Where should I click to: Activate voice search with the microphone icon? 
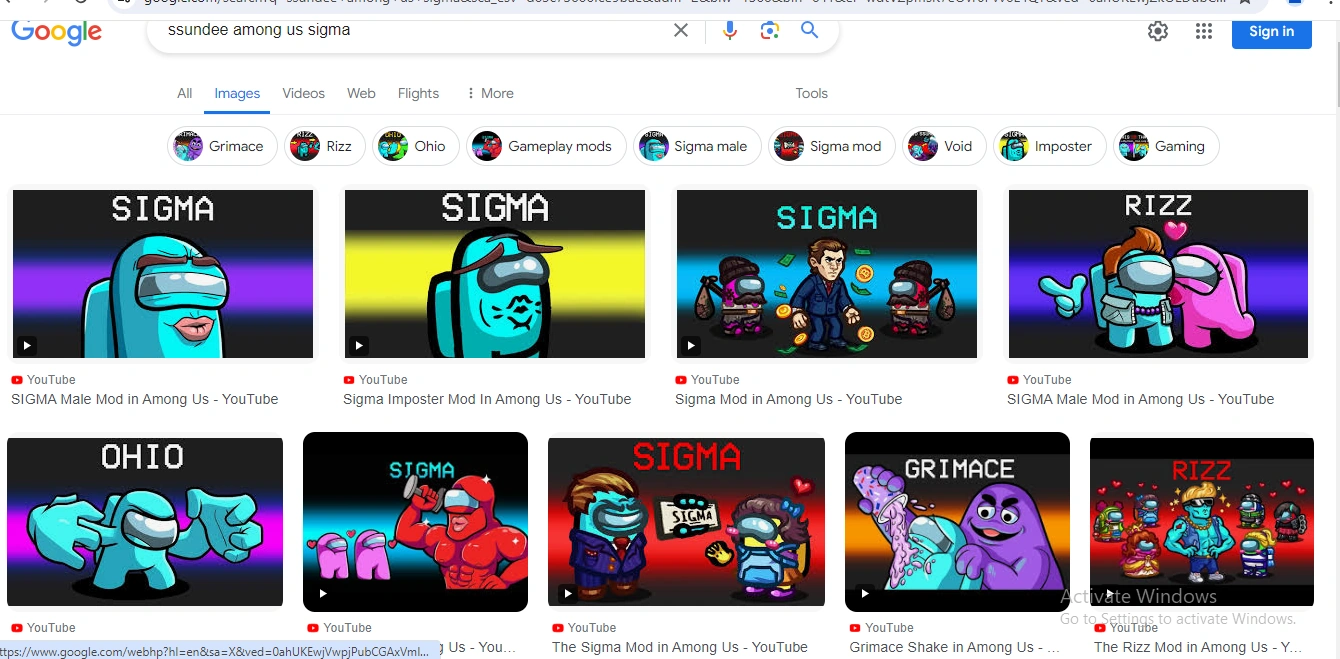[729, 30]
